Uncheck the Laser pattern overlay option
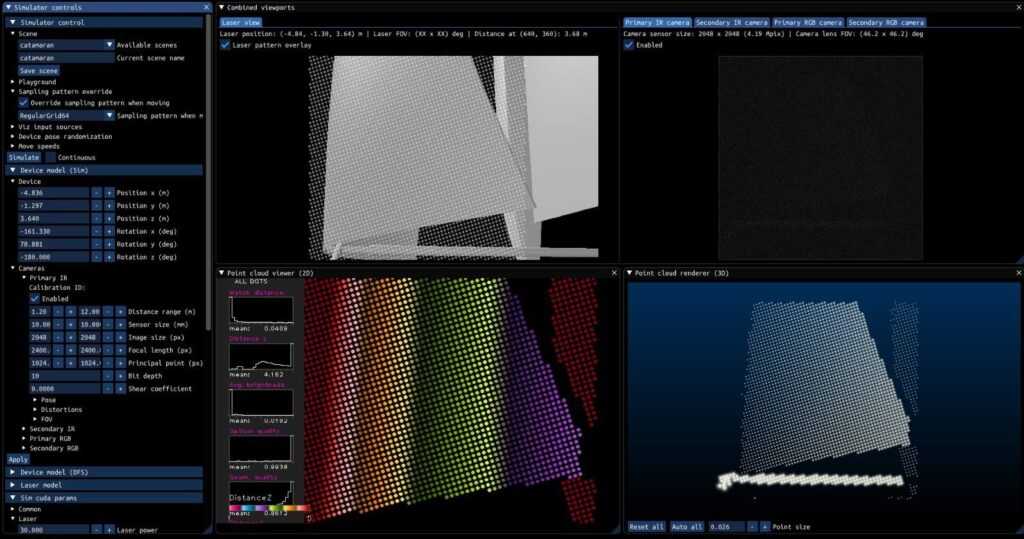Image resolution: width=1024 pixels, height=539 pixels. [x=225, y=45]
